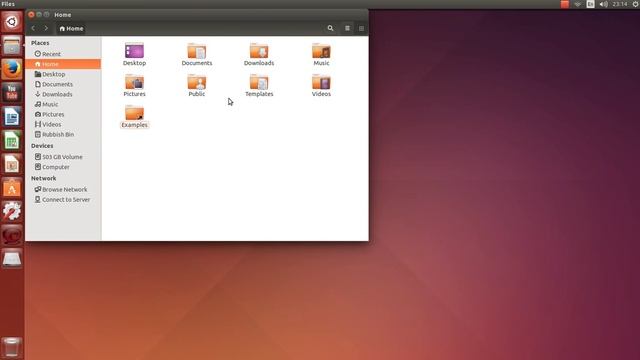This screenshot has height=360, width=640.
Task: Click the Files label in top panel
Action: click(x=8, y=4)
